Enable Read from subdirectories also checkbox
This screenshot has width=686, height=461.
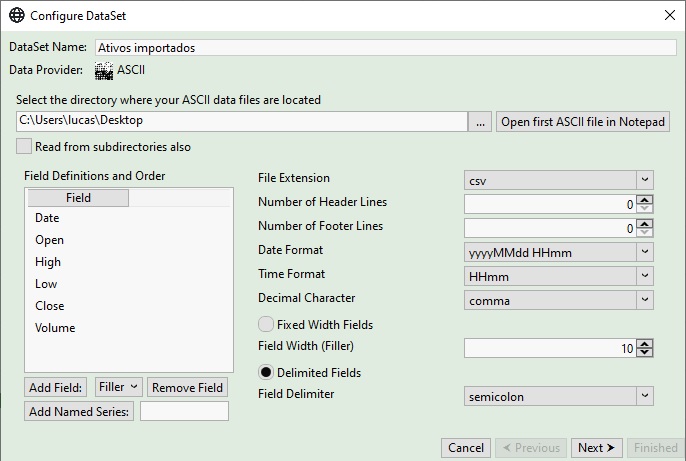pyautogui.click(x=24, y=146)
